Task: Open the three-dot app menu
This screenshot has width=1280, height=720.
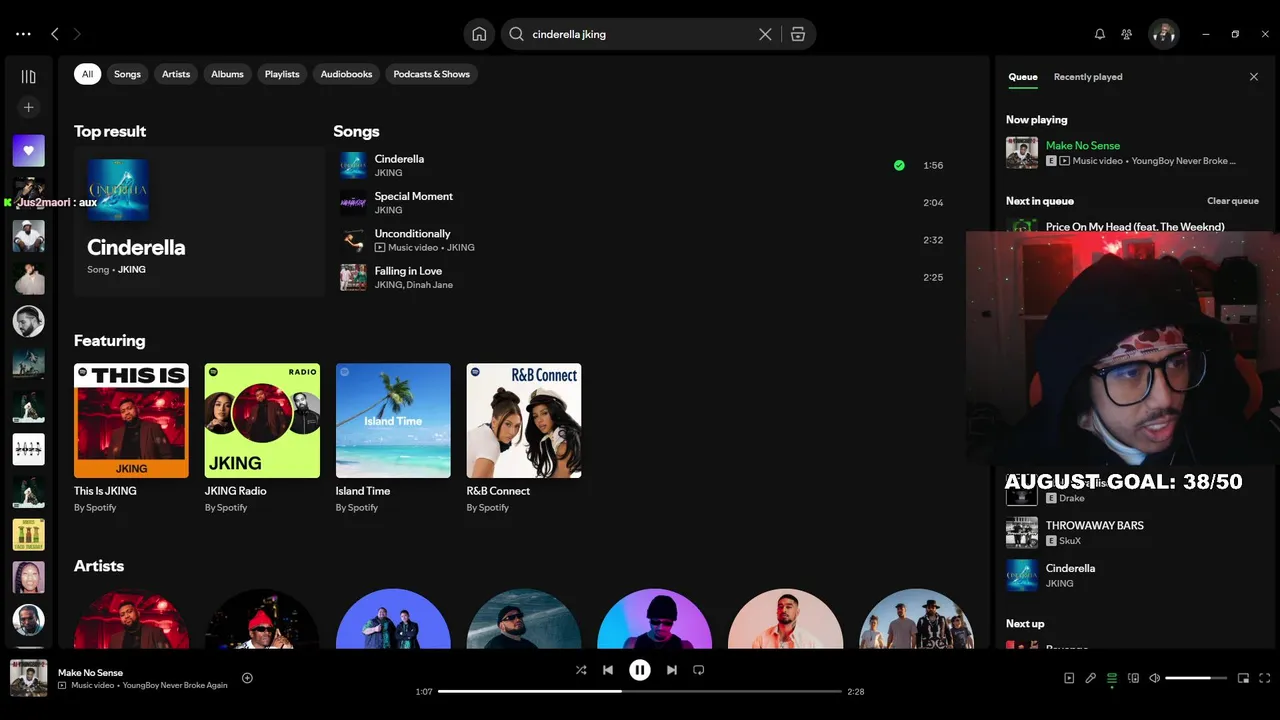Action: [x=23, y=34]
